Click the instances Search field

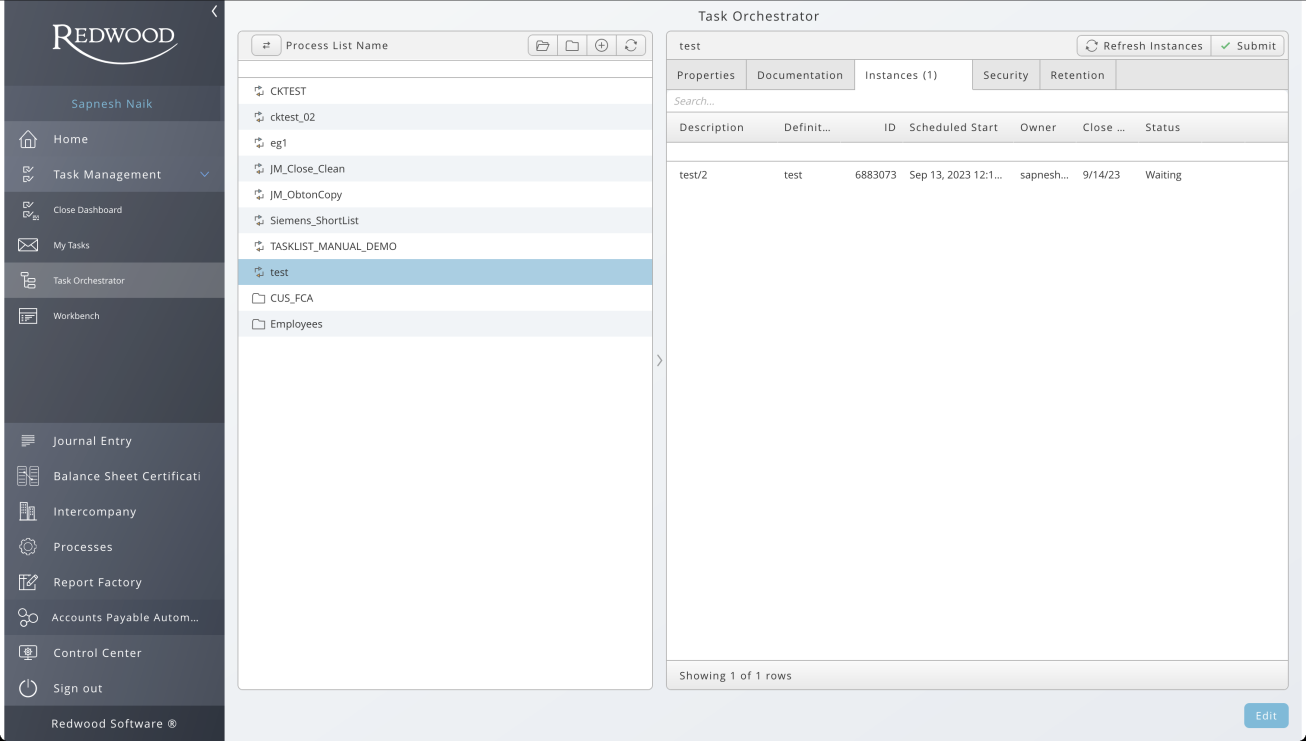click(977, 101)
